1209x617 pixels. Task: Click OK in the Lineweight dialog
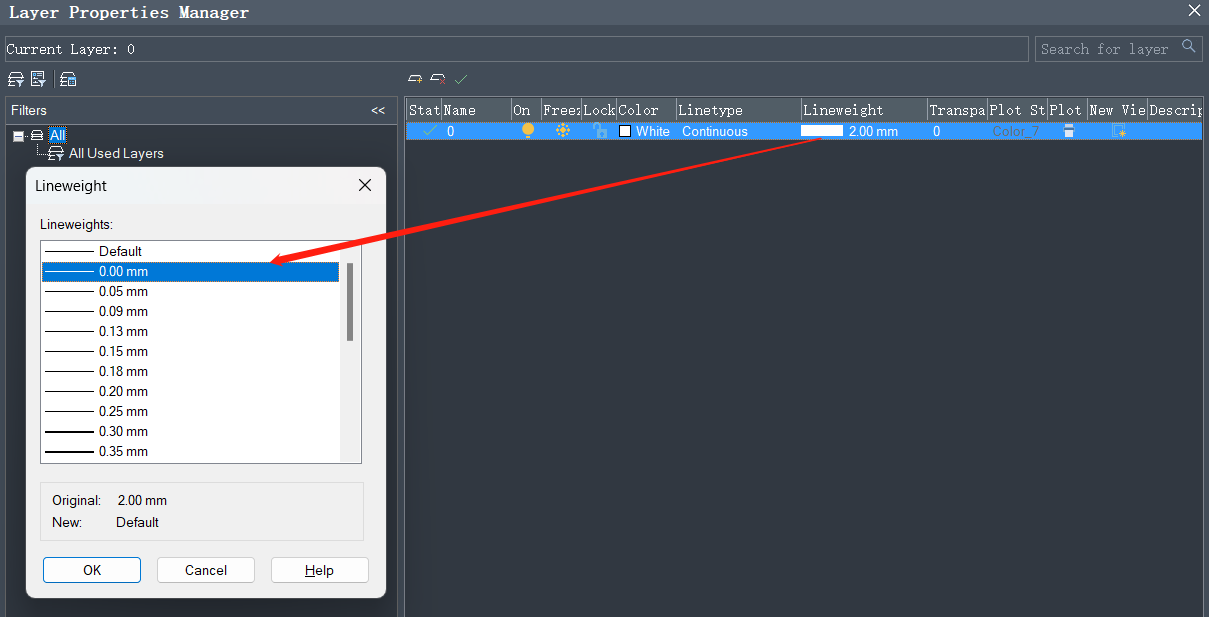tap(92, 570)
